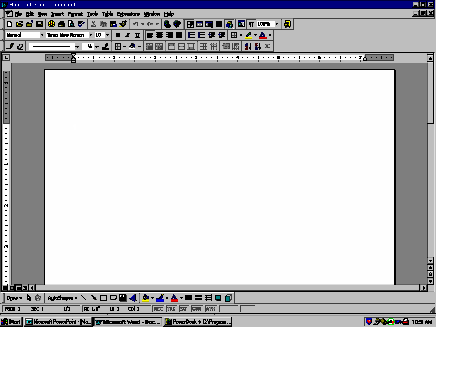Click the Windows Start button
The width and height of the screenshot is (458, 366).
coord(11,322)
